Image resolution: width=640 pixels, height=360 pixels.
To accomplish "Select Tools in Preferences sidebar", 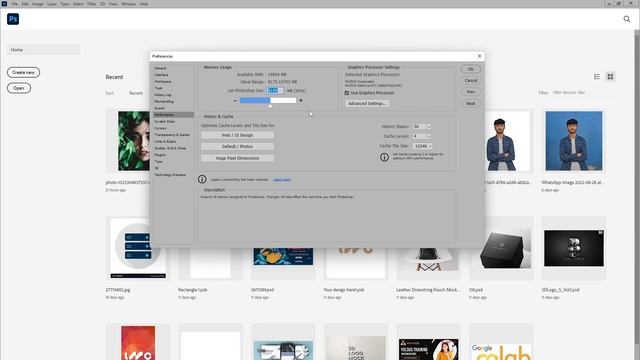I will [158, 88].
